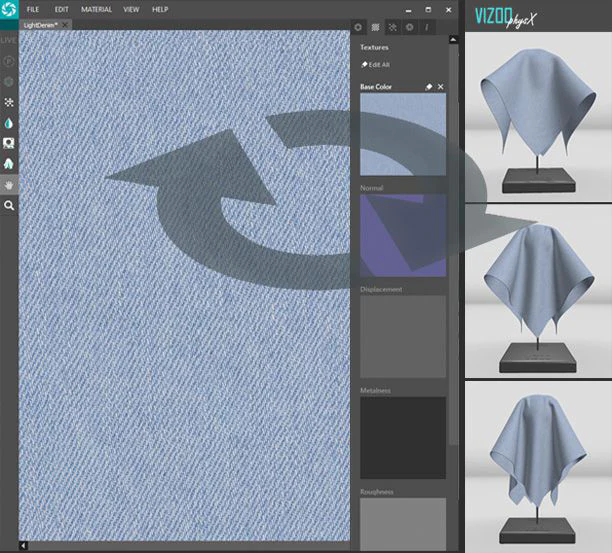
Task: Click the play-circle icon under LIVE
Action: click(x=9, y=61)
